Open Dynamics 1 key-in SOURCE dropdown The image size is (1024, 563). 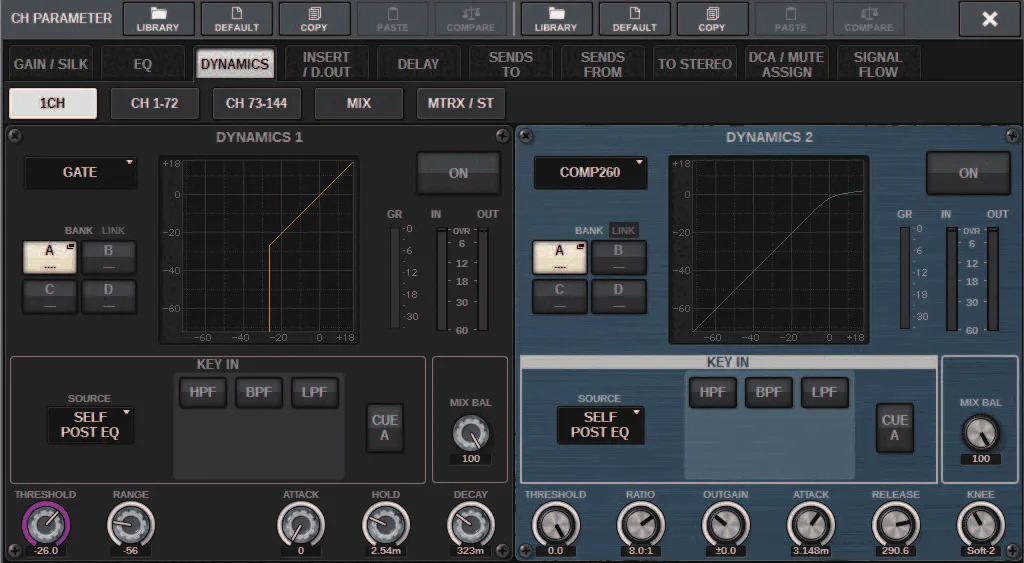point(90,425)
